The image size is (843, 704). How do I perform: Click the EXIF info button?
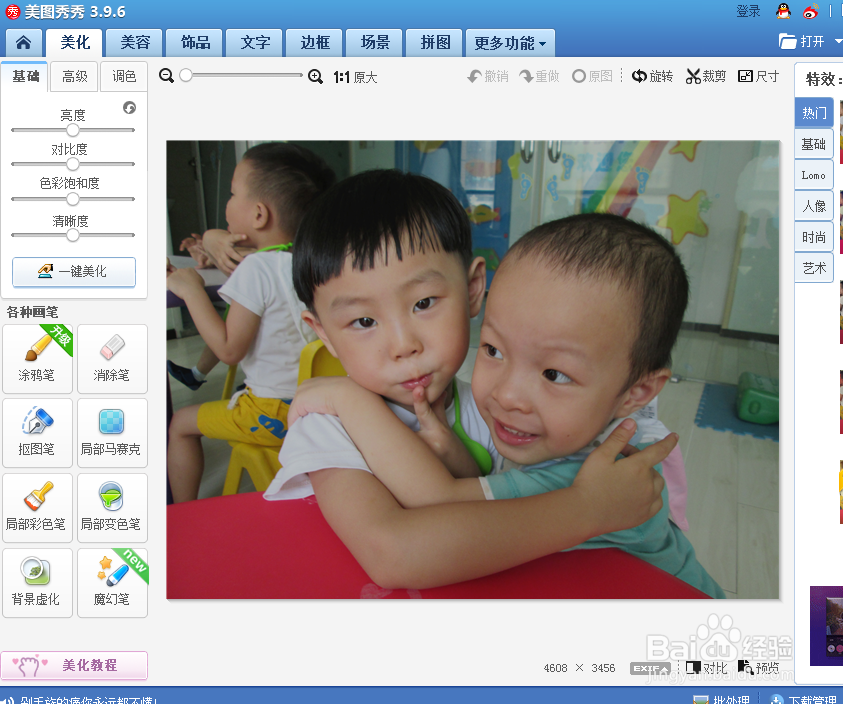click(x=651, y=669)
